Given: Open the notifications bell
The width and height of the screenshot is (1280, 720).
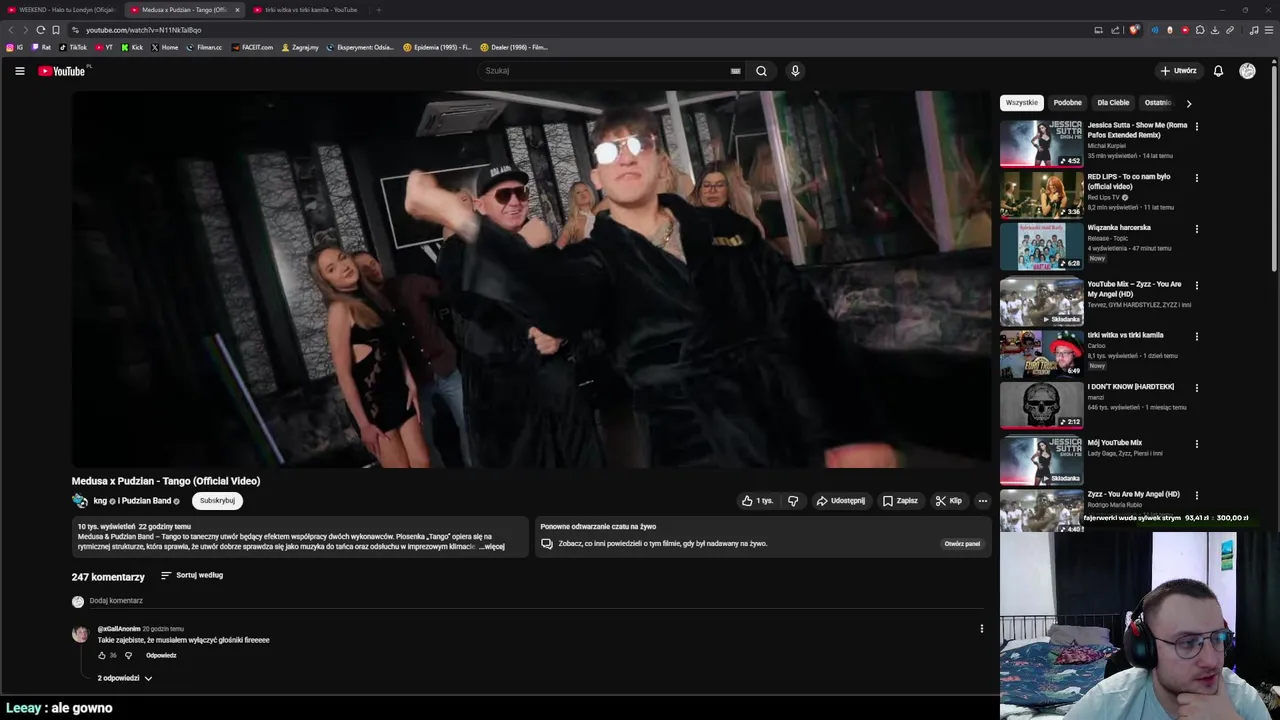Looking at the screenshot, I should [1218, 71].
